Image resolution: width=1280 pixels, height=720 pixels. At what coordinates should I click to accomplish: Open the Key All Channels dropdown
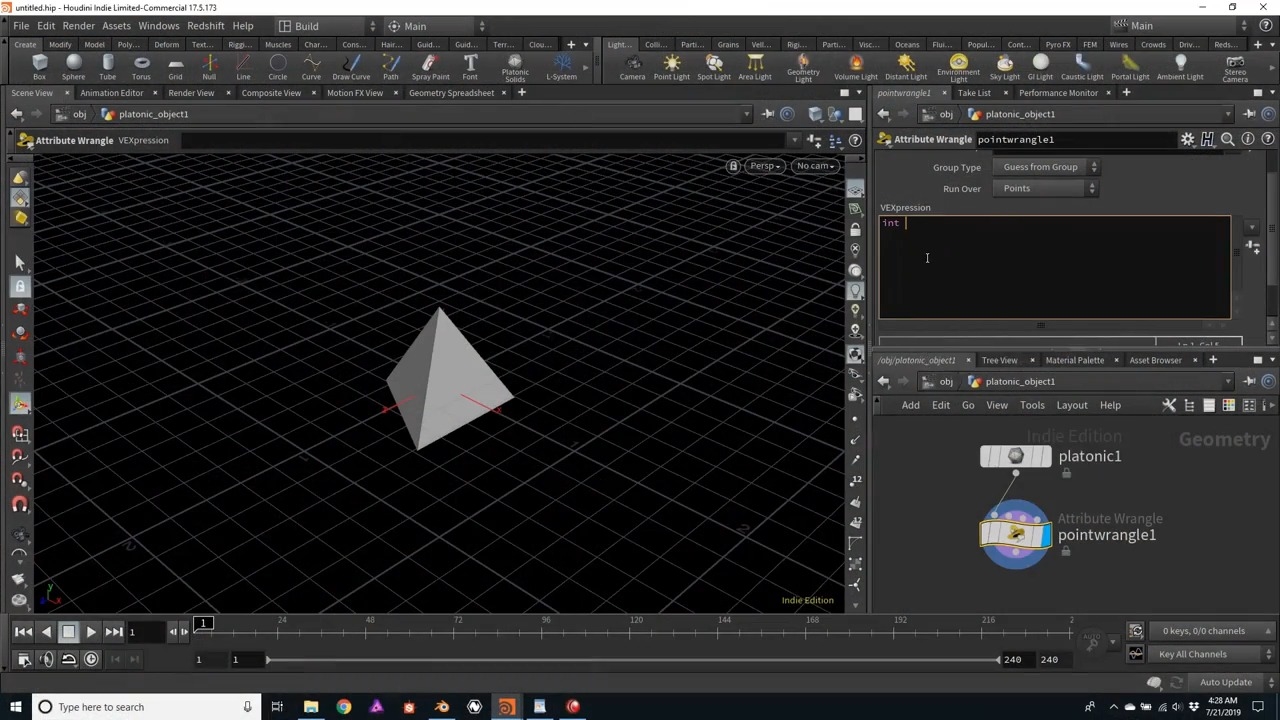tap(1212, 654)
